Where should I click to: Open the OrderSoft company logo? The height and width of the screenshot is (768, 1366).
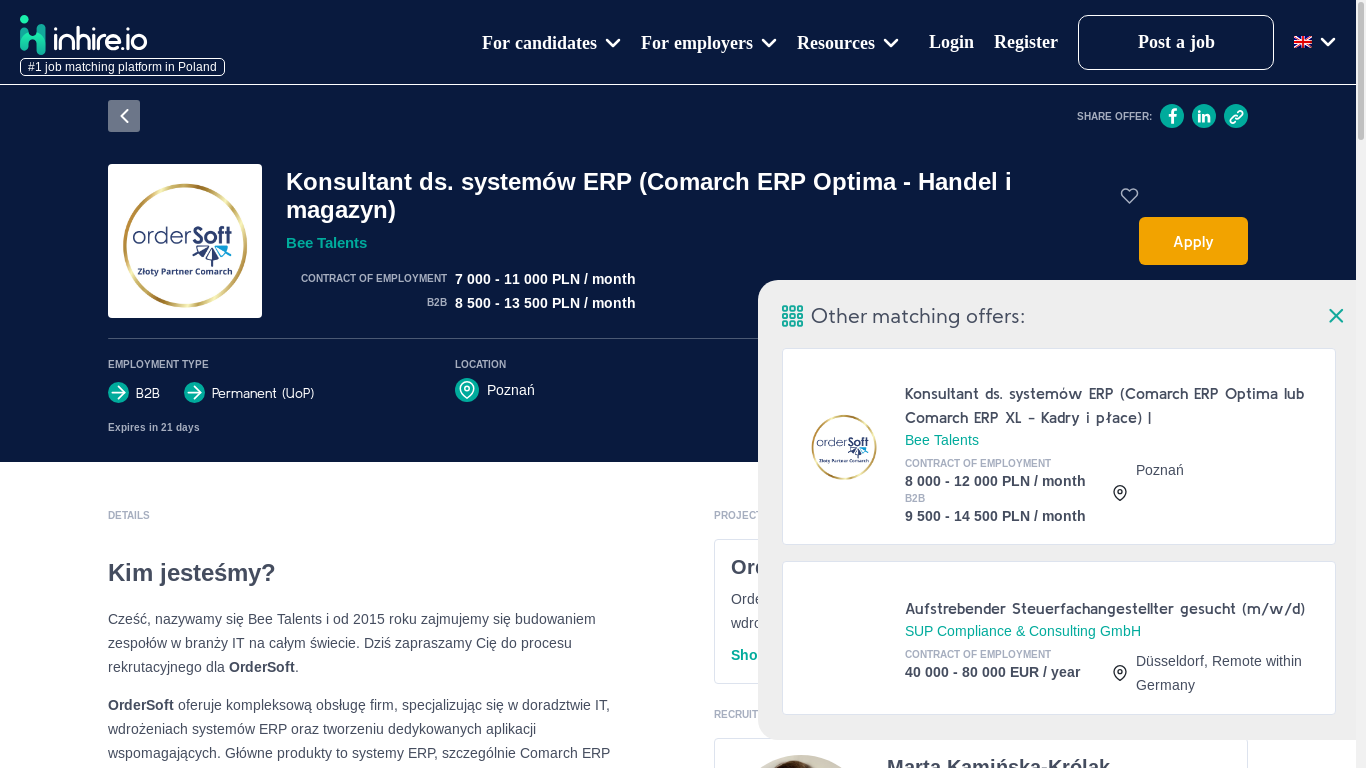(x=185, y=241)
